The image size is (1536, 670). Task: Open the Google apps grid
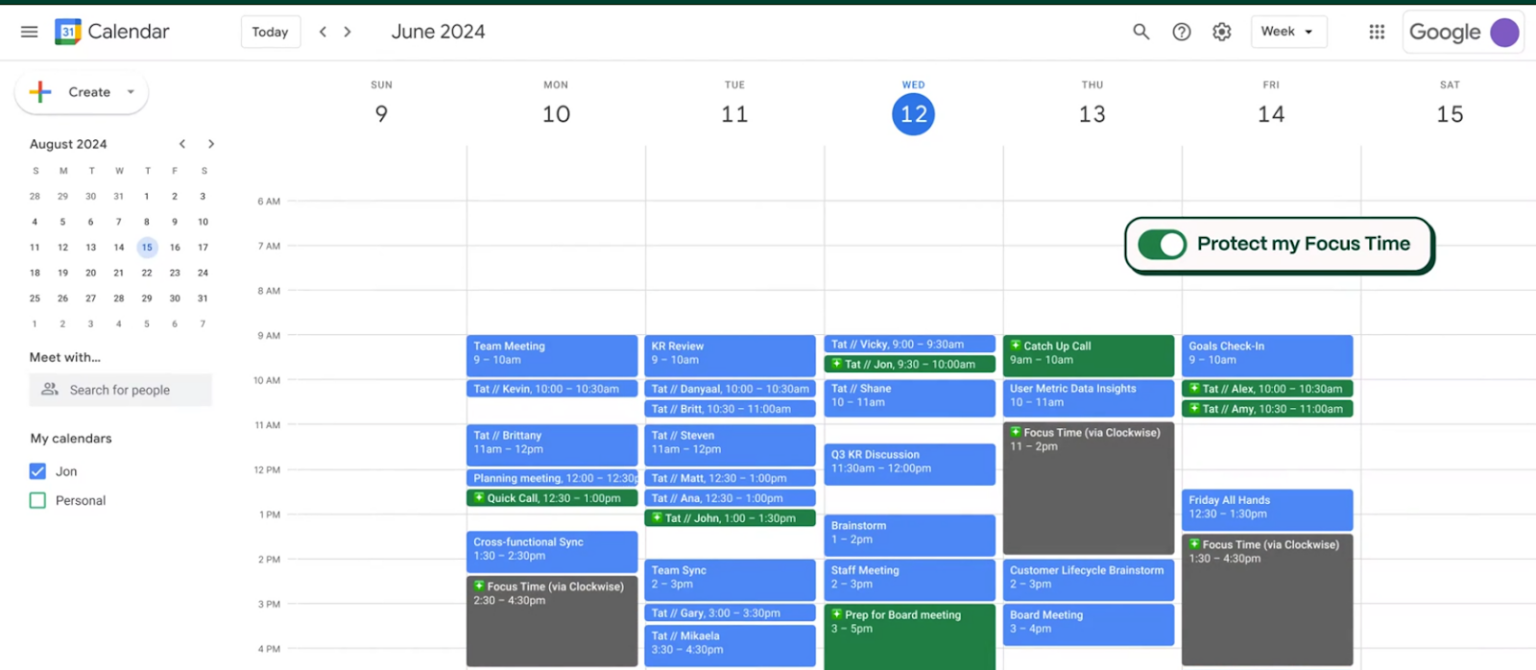pos(1376,31)
